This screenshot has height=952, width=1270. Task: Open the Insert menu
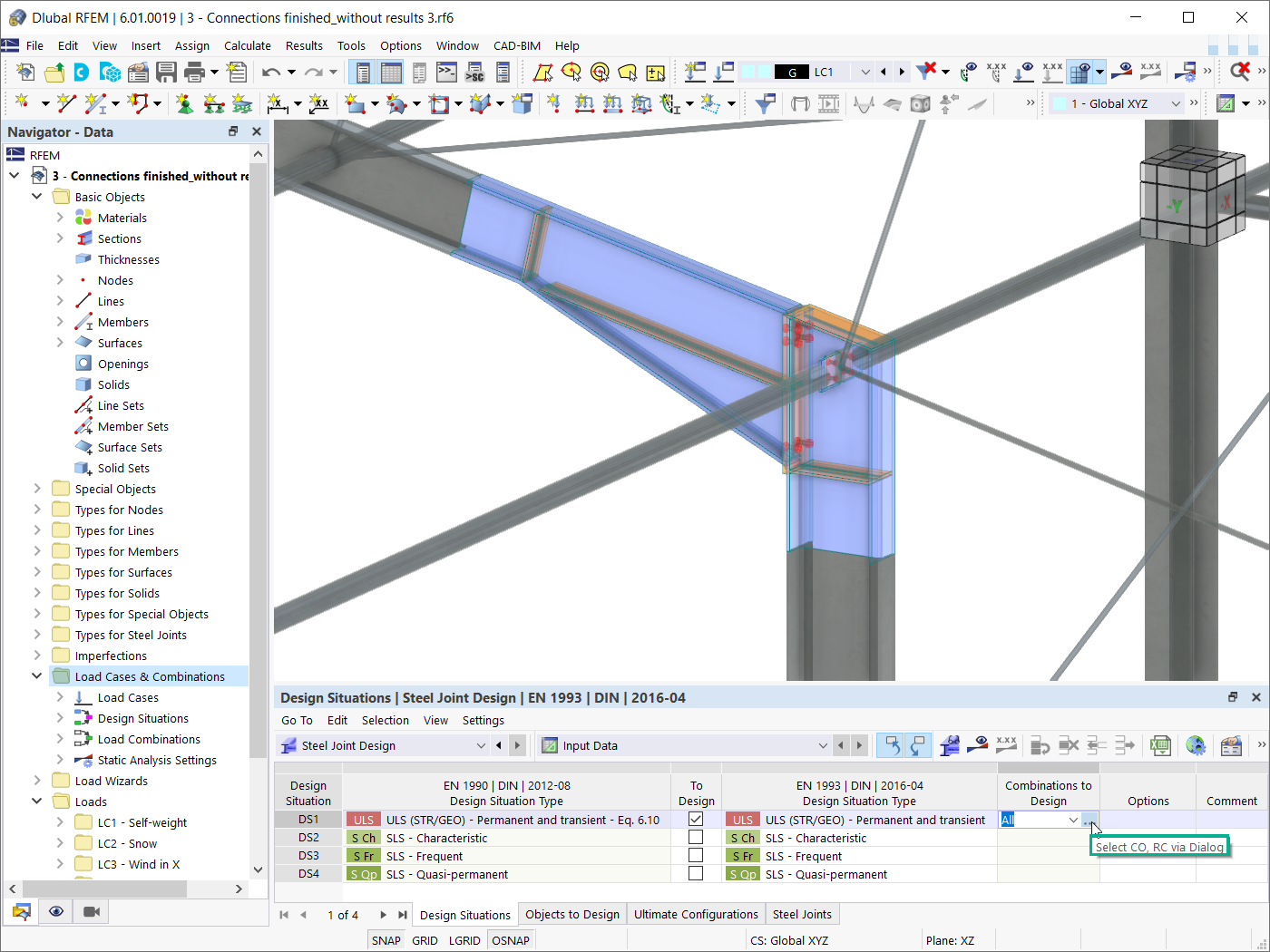point(146,45)
